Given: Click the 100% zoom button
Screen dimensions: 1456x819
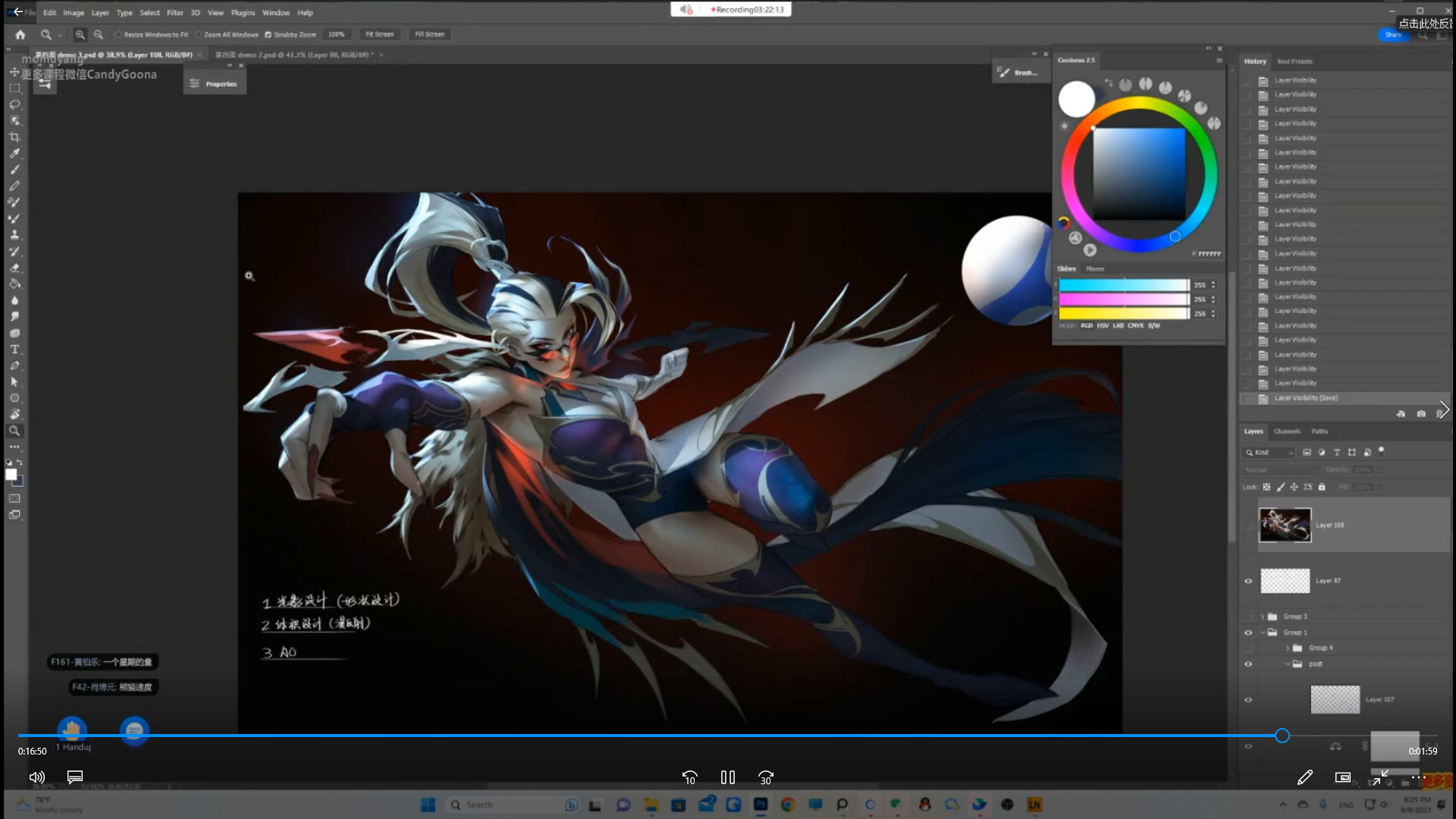Looking at the screenshot, I should click(337, 34).
